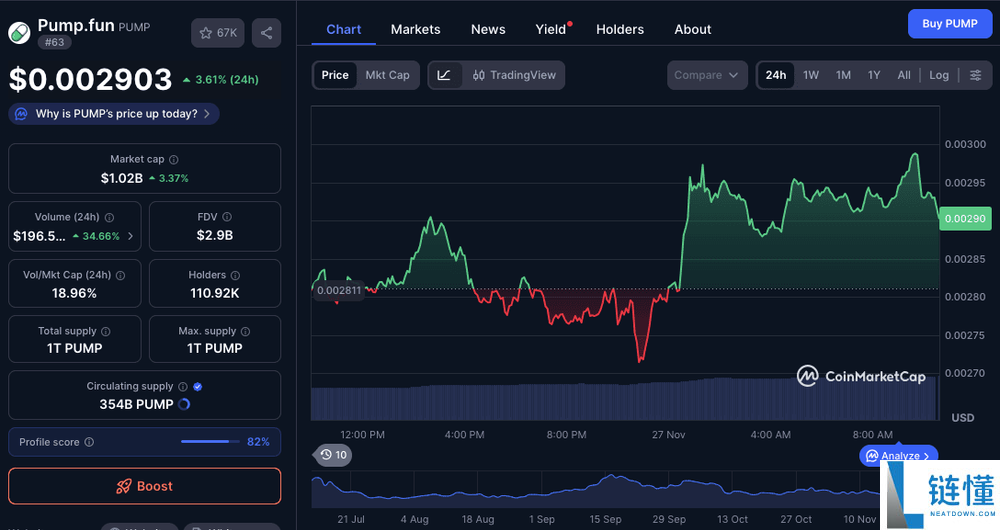Open the Compare dropdown
Image resolution: width=1000 pixels, height=530 pixels.
click(x=706, y=75)
